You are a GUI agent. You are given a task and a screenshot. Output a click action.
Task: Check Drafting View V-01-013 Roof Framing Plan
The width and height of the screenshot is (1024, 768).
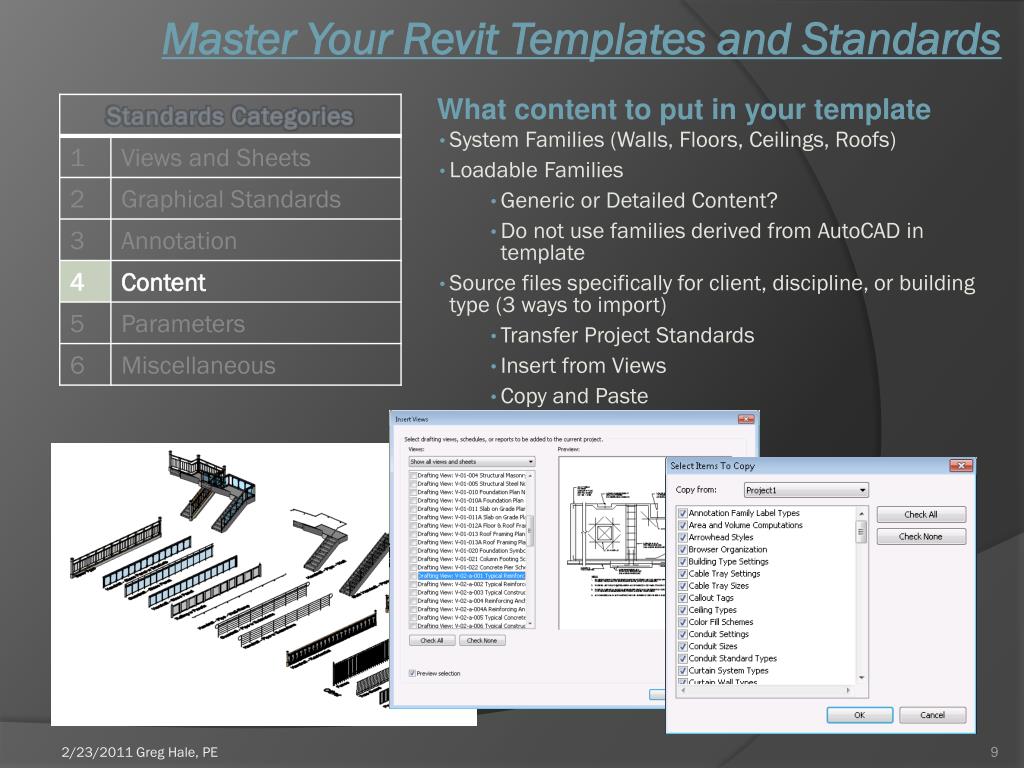[x=413, y=534]
